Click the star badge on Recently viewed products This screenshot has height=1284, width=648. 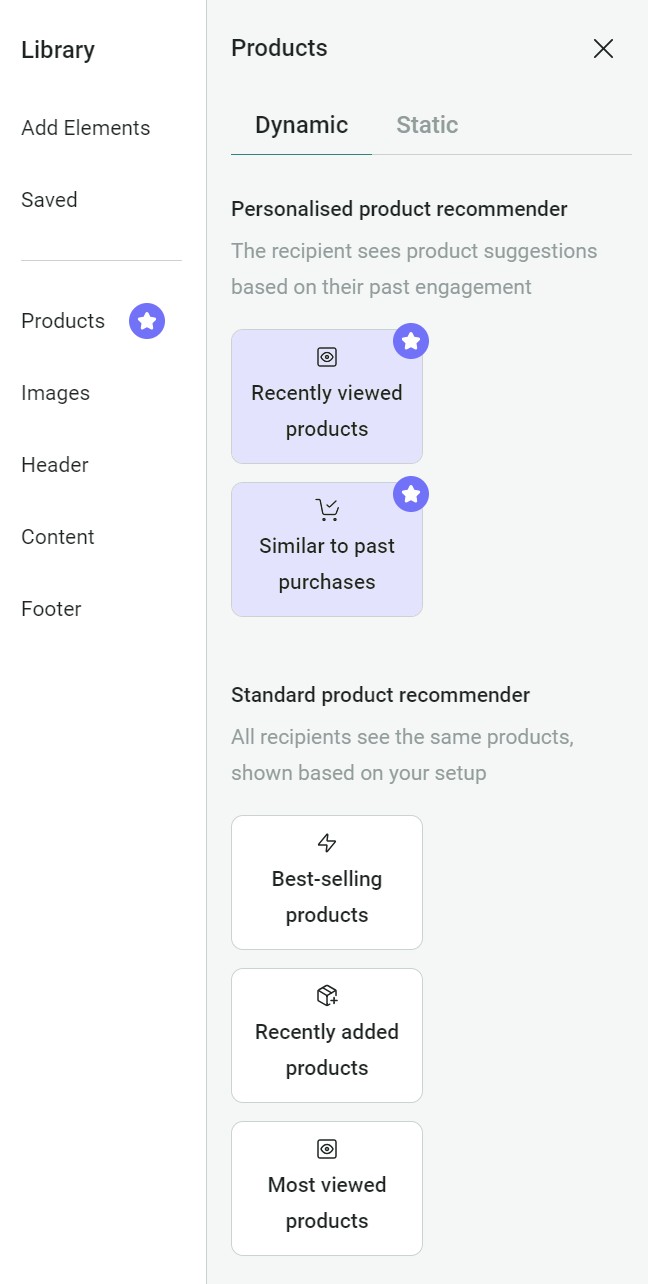[x=411, y=341]
